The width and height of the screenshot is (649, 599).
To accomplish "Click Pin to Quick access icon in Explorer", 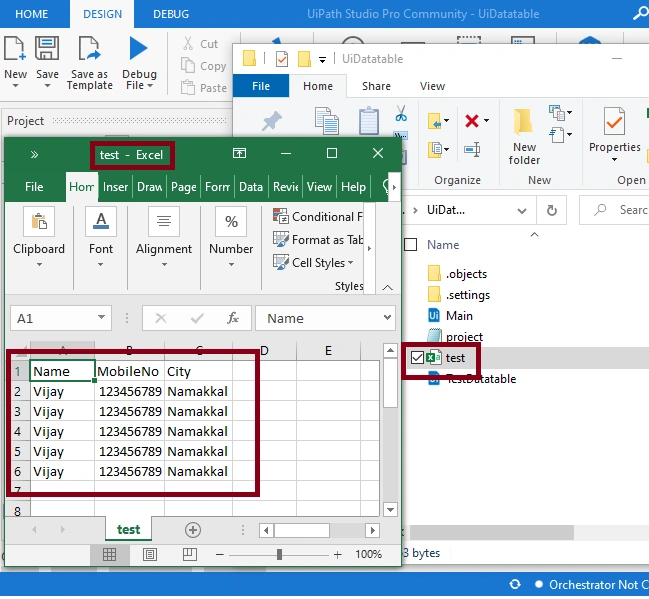I will pos(272,121).
